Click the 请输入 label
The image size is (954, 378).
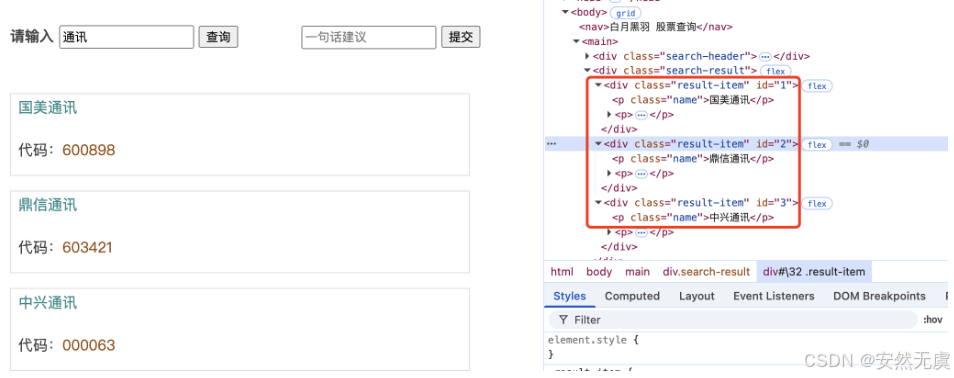click(32, 37)
